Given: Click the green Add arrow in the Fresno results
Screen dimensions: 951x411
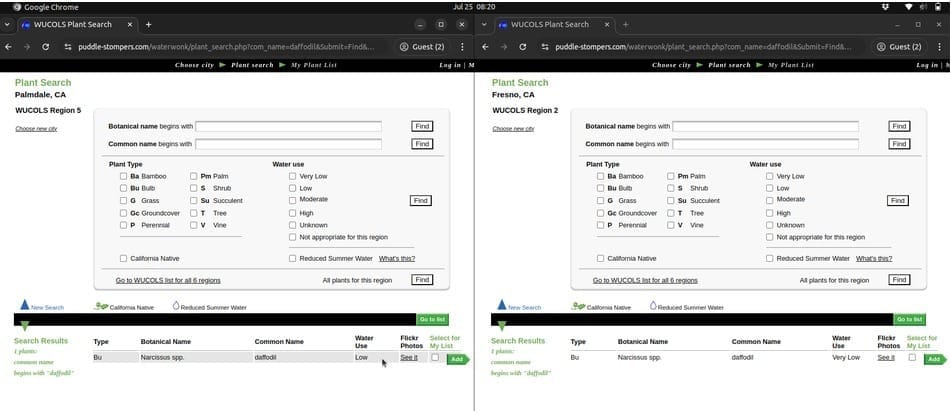Looking at the screenshot, I should pyautogui.click(x=932, y=359).
